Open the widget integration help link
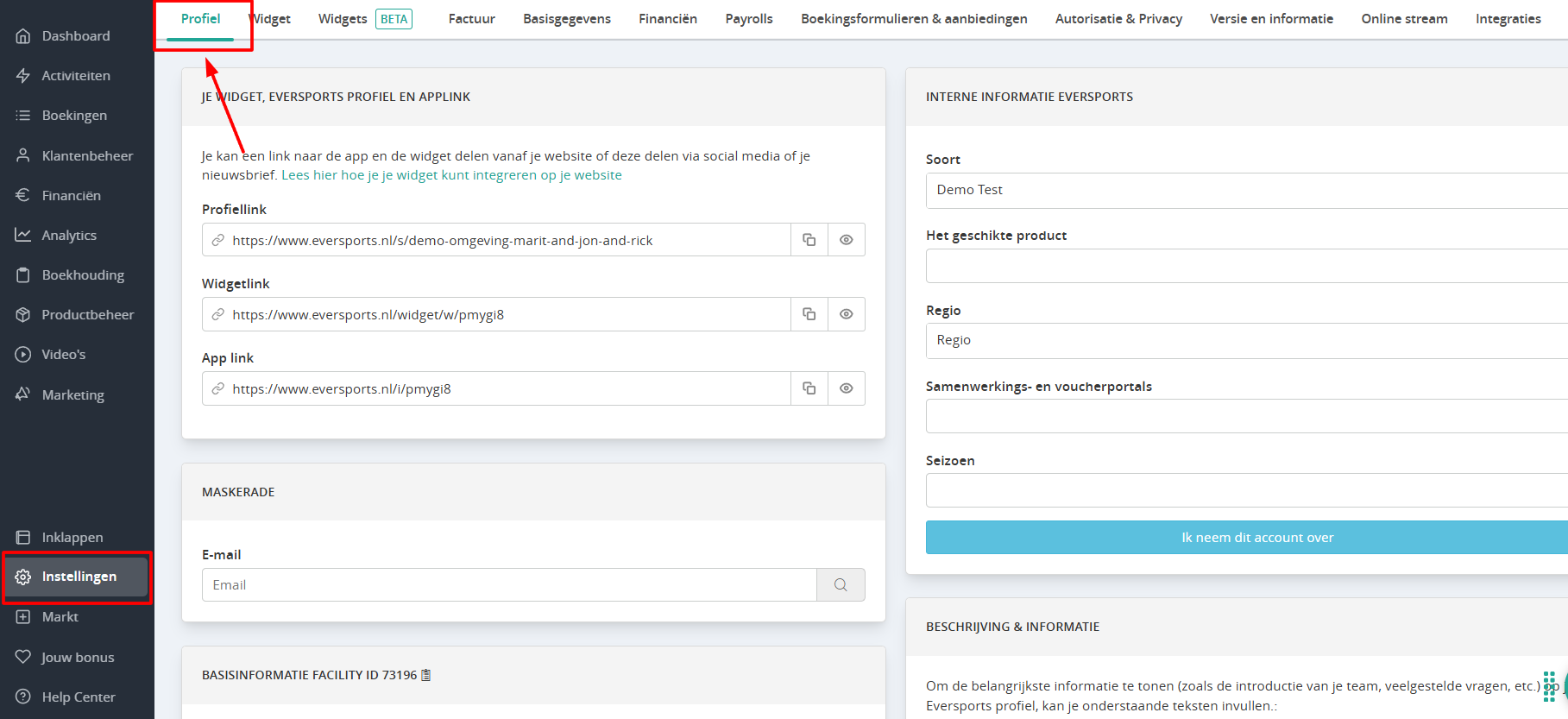 451,175
